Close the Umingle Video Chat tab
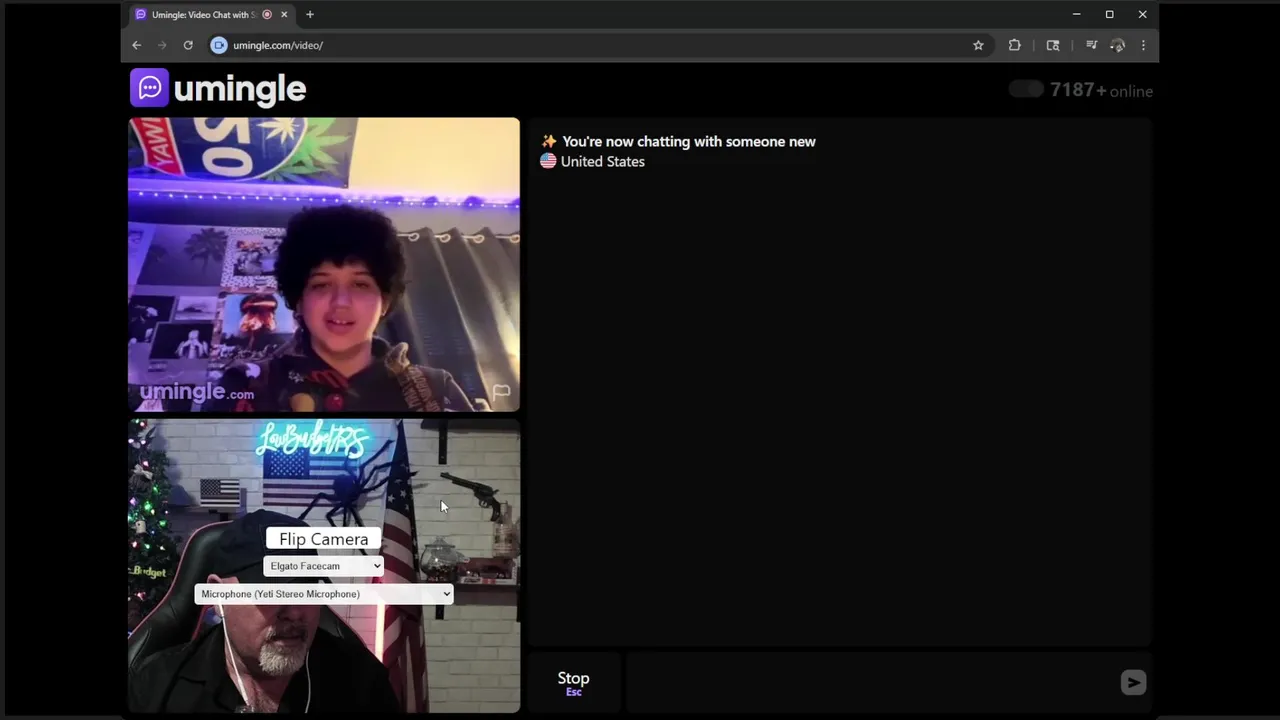The image size is (1280, 720). 285,14
